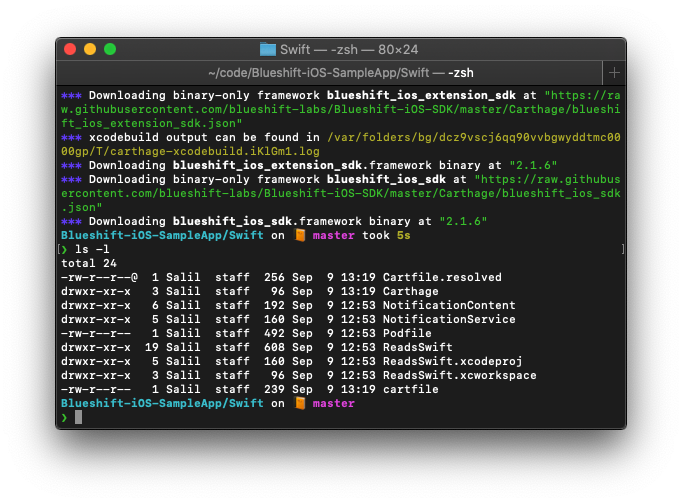Click the book emoji before 'master took'
The image size is (682, 503).
pyautogui.click(x=300, y=235)
